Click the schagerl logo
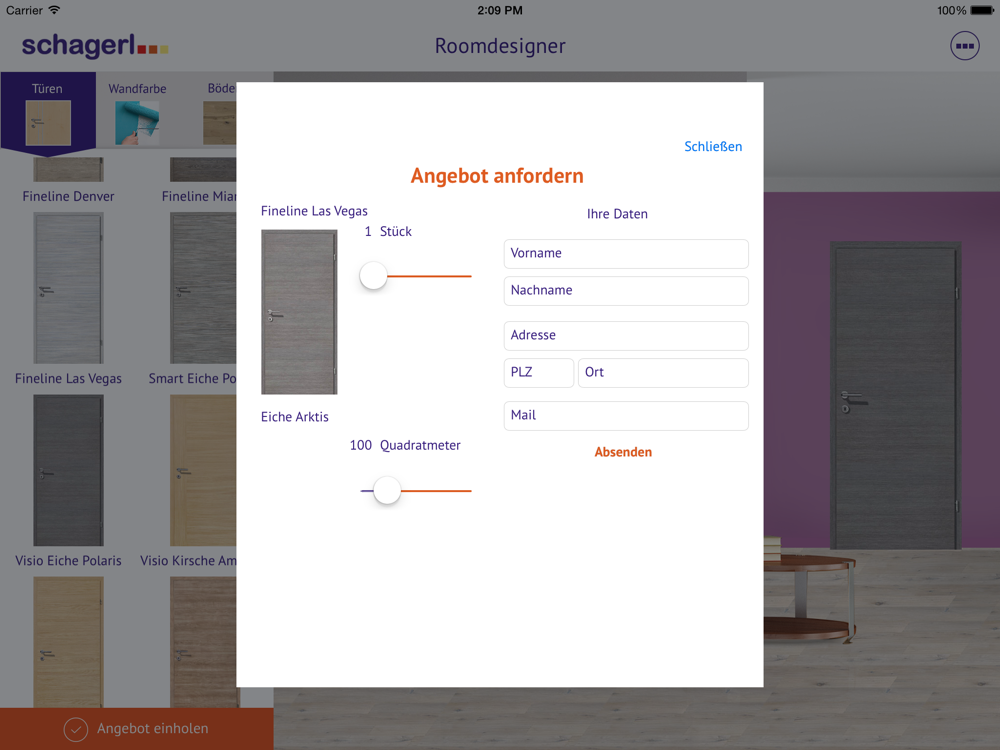 [95, 46]
